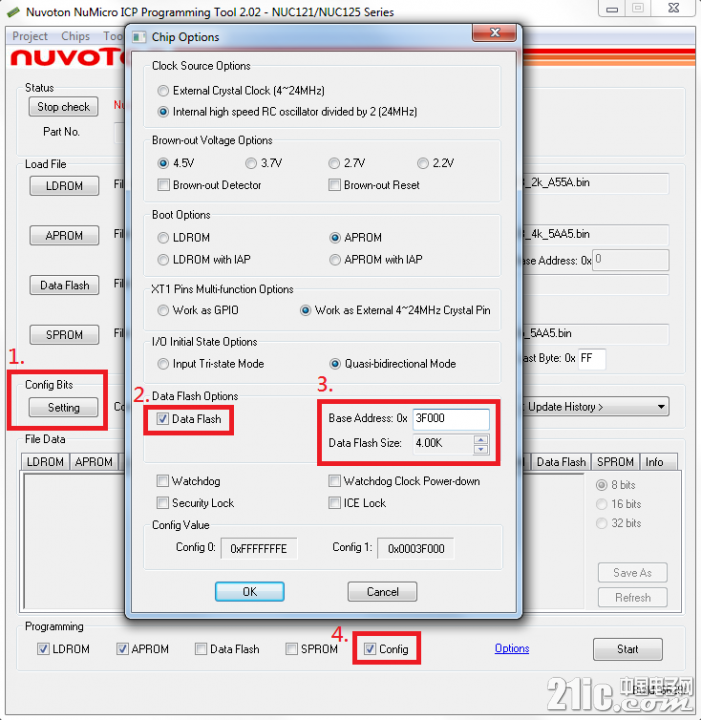Set XT1 pins as External Crystal Pin
Viewport: 701px width, 720px height.
305,310
